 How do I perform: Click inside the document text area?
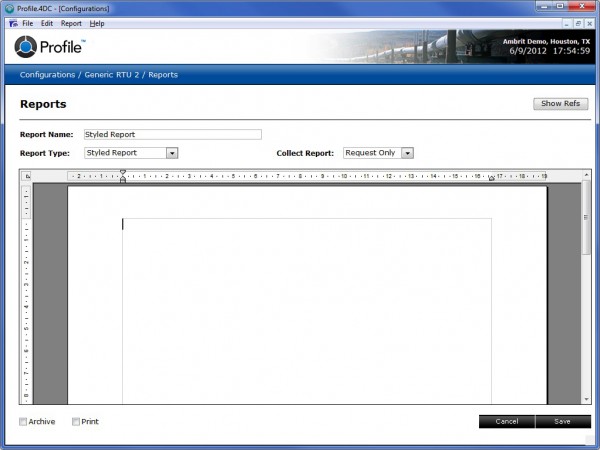coord(307,311)
